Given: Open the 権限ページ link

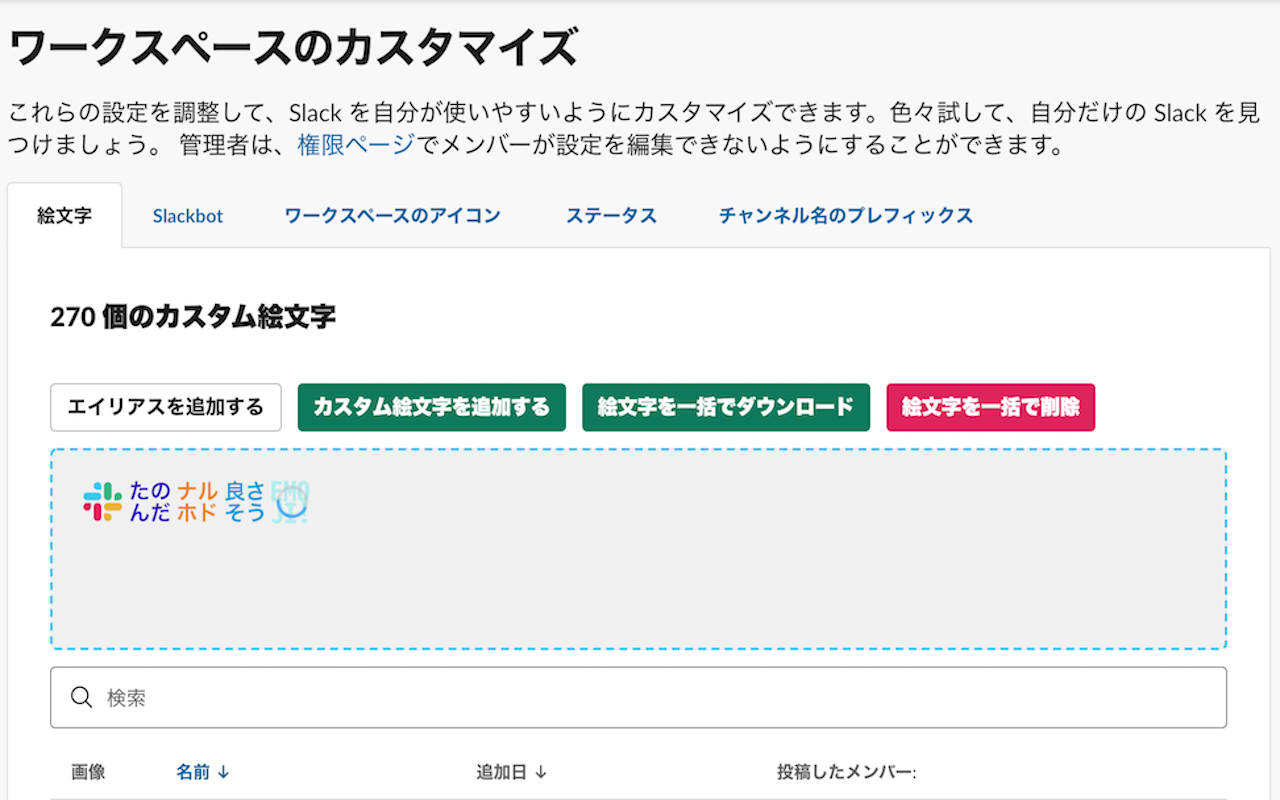Looking at the screenshot, I should point(356,145).
